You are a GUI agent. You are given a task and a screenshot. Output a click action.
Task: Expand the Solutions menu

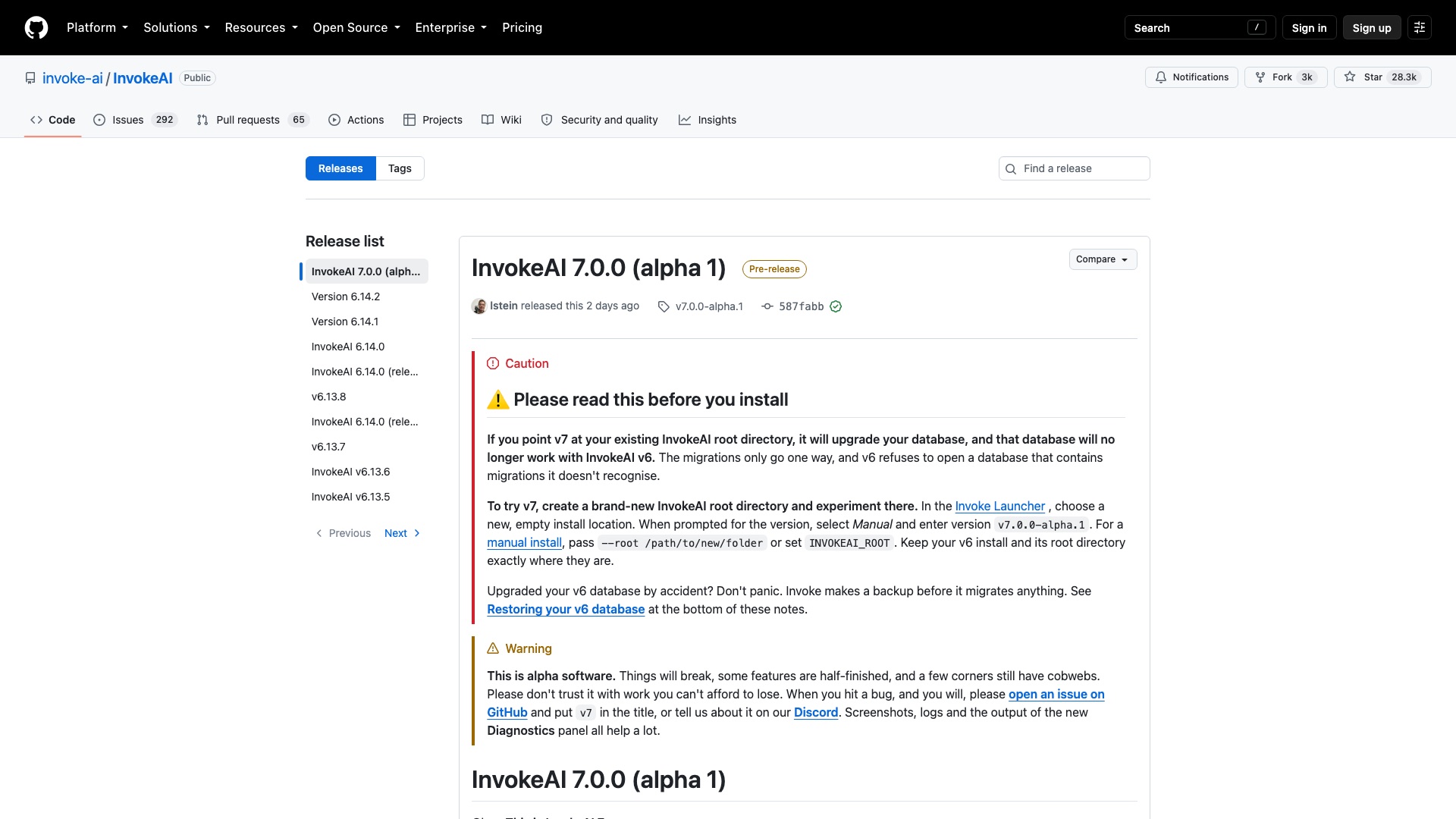point(177,27)
